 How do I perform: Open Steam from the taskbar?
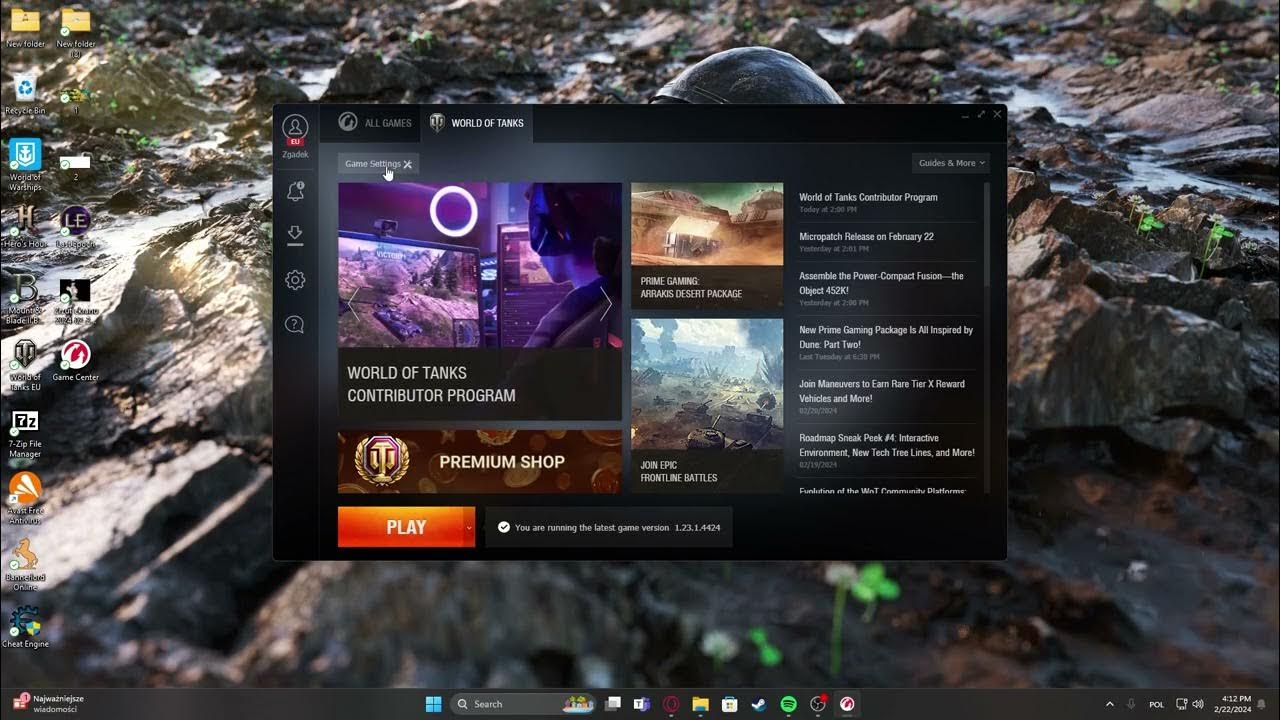(759, 704)
